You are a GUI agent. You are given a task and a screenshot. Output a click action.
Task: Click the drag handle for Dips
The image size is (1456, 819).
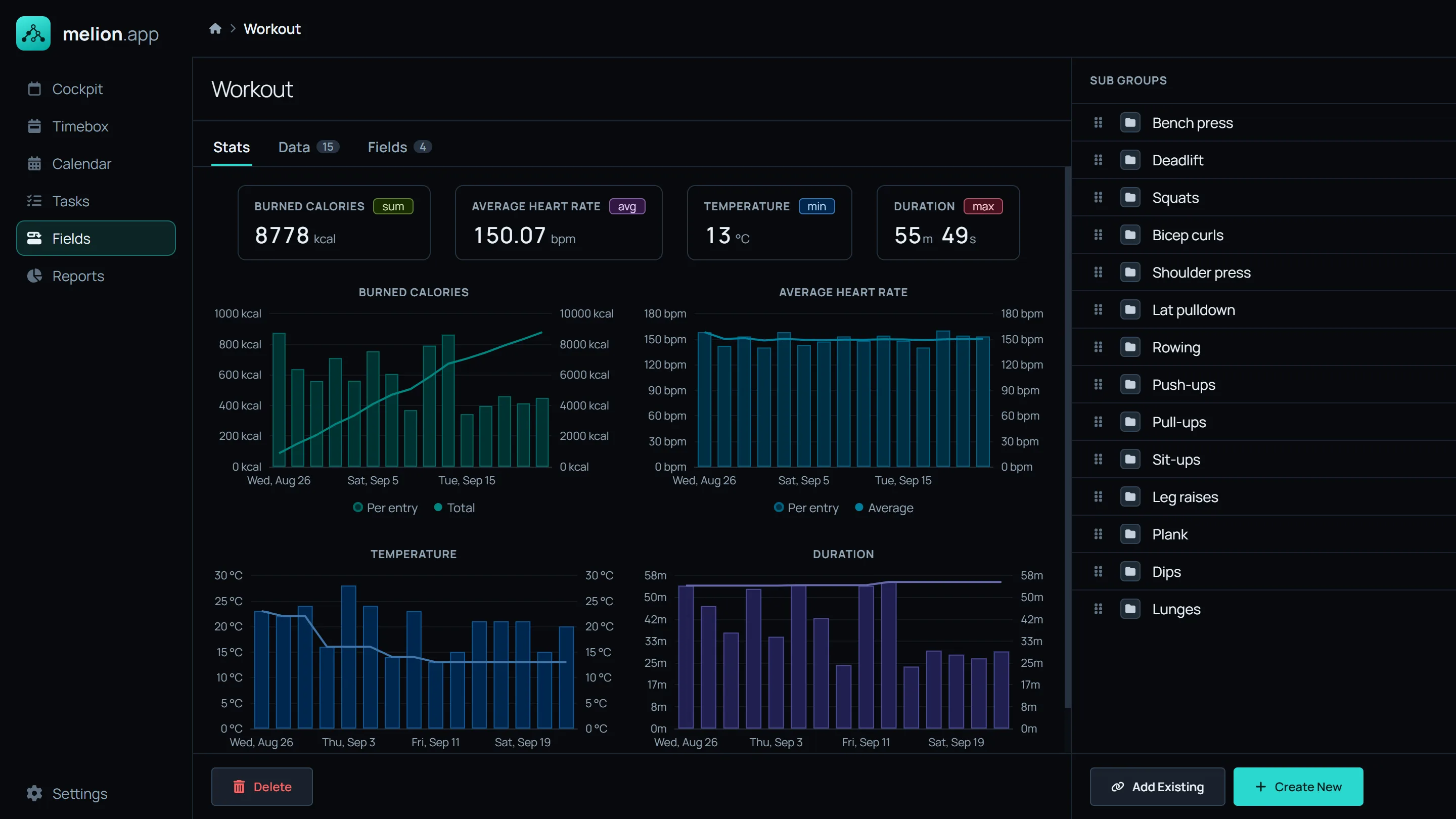pyautogui.click(x=1098, y=571)
